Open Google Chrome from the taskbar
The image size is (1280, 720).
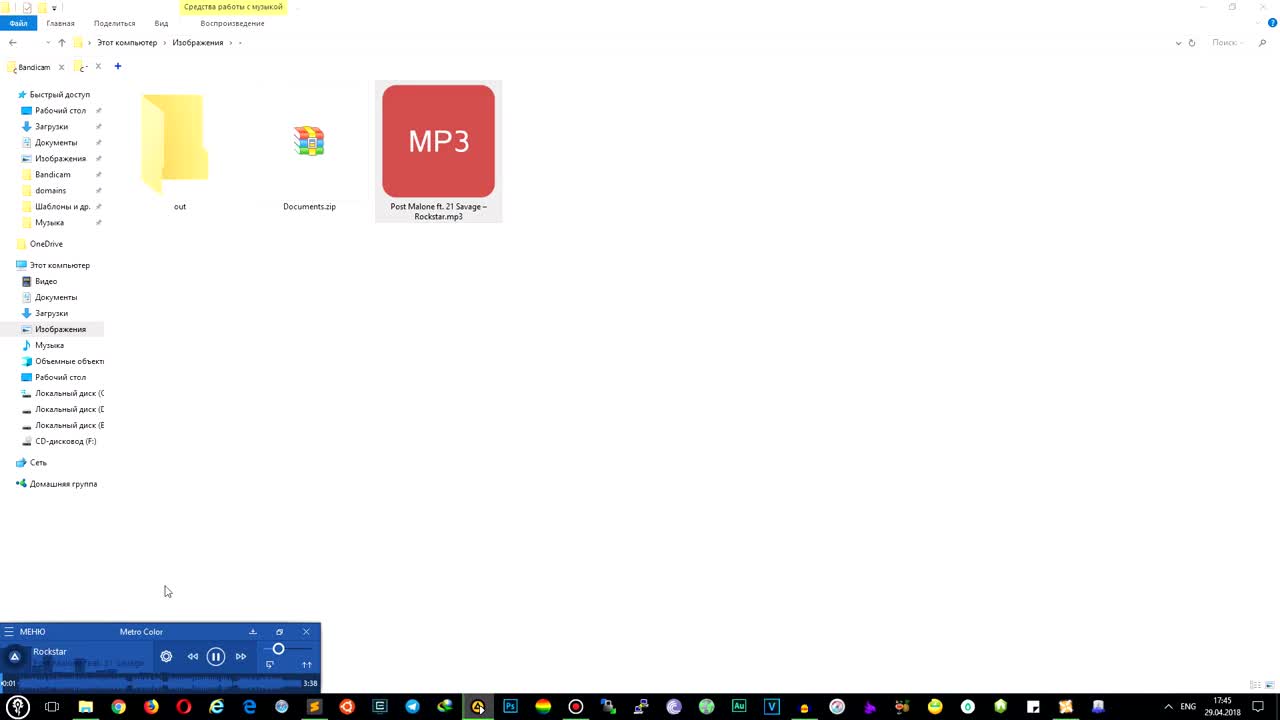pyautogui.click(x=118, y=707)
